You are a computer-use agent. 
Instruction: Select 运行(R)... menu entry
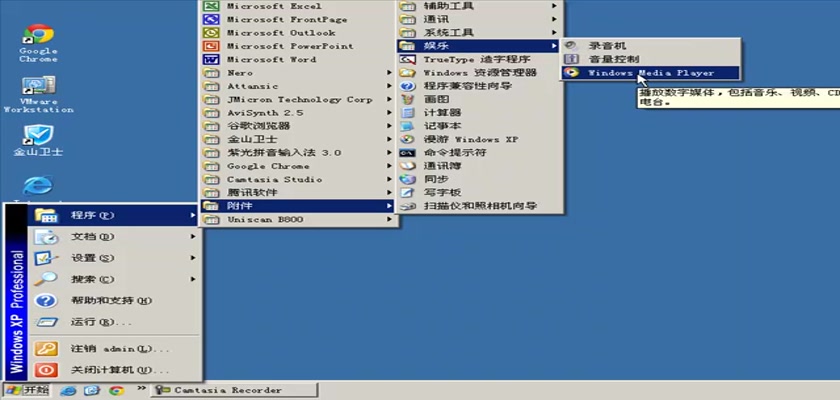point(115,322)
